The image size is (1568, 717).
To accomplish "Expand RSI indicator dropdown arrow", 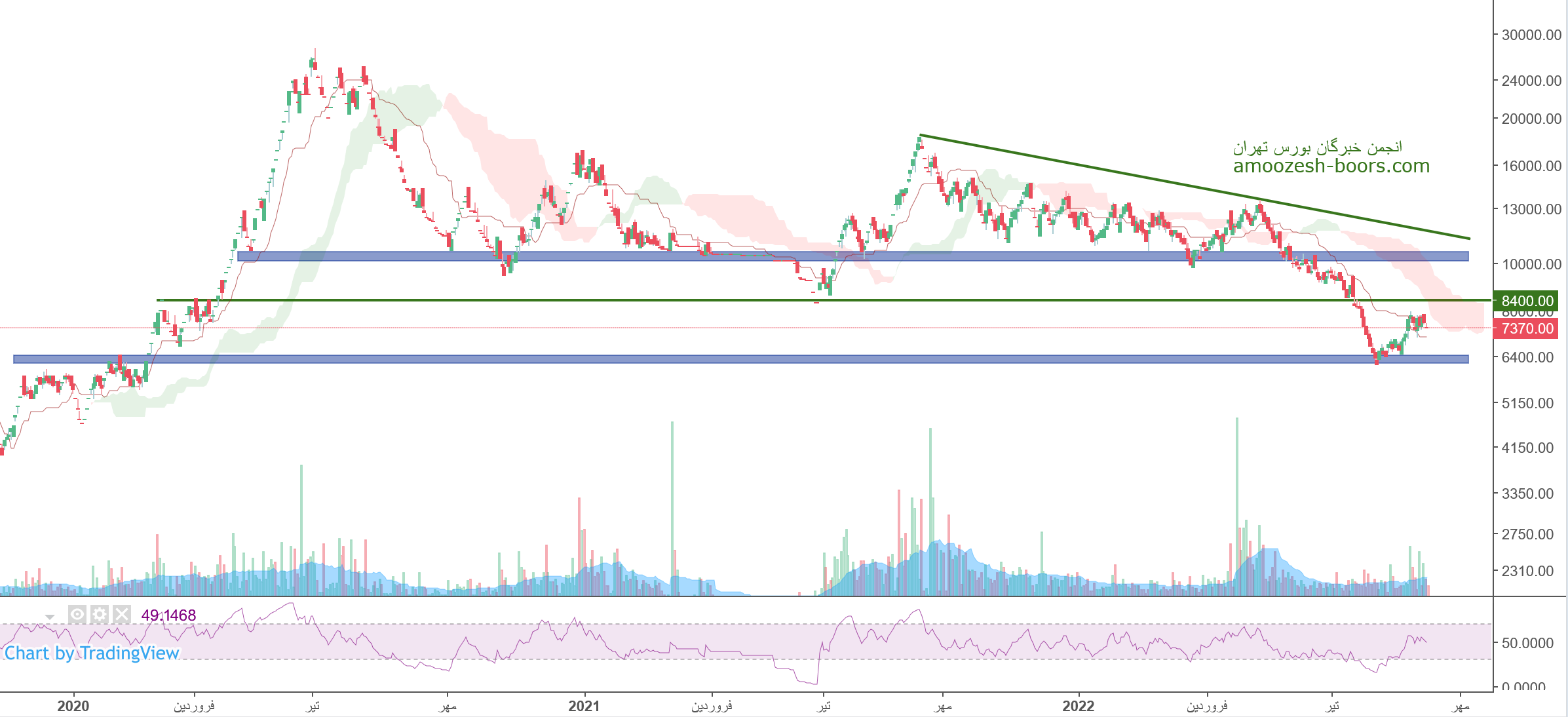I will 50,617.
